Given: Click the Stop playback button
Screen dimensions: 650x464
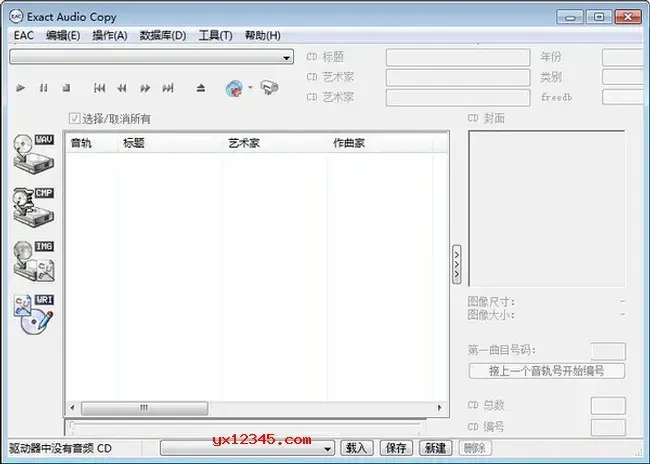Looking at the screenshot, I should [x=66, y=88].
